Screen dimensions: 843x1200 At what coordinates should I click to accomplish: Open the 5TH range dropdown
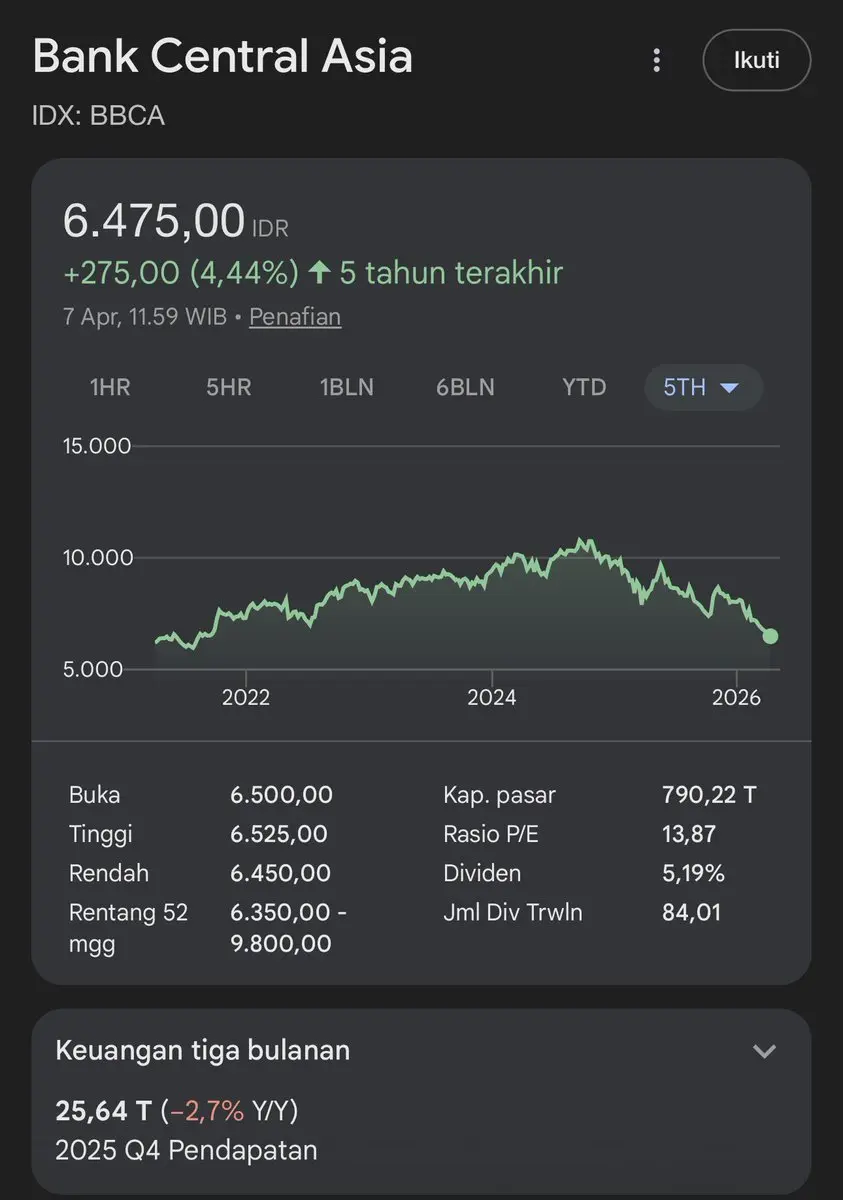[x=702, y=387]
